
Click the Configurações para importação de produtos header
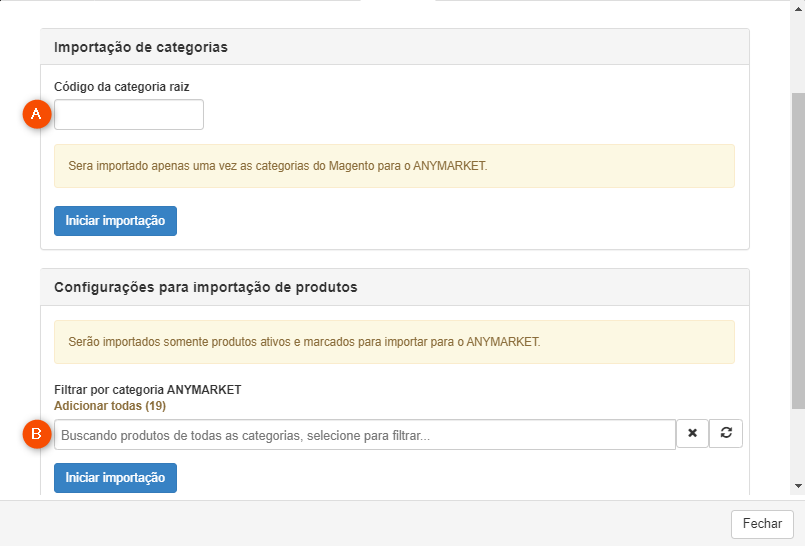click(395, 287)
